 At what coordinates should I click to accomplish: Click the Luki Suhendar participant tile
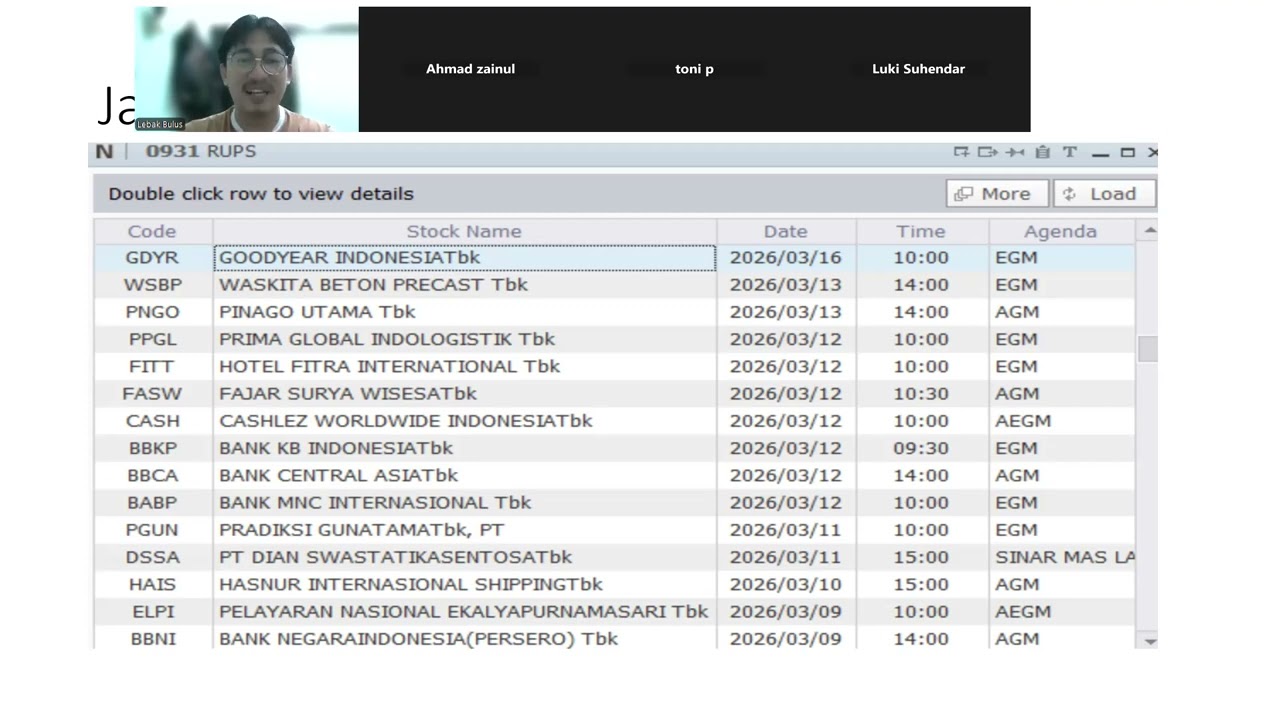point(919,69)
